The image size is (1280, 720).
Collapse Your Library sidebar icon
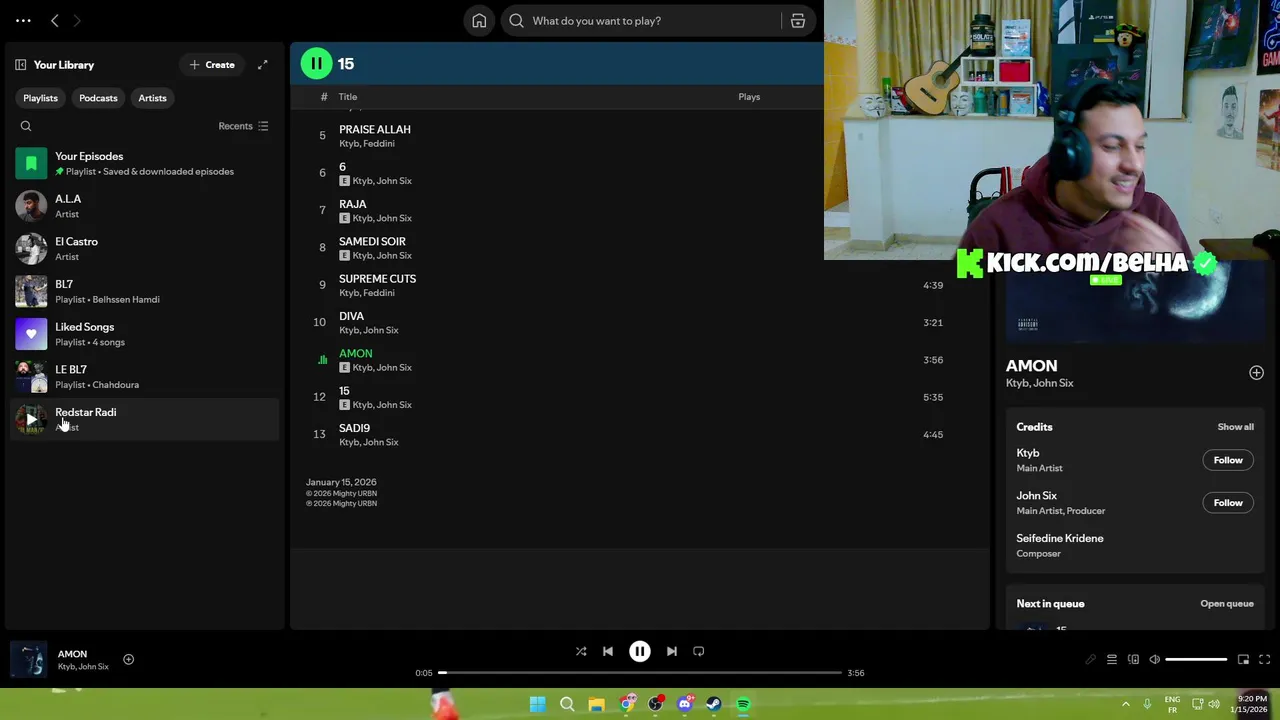20,65
